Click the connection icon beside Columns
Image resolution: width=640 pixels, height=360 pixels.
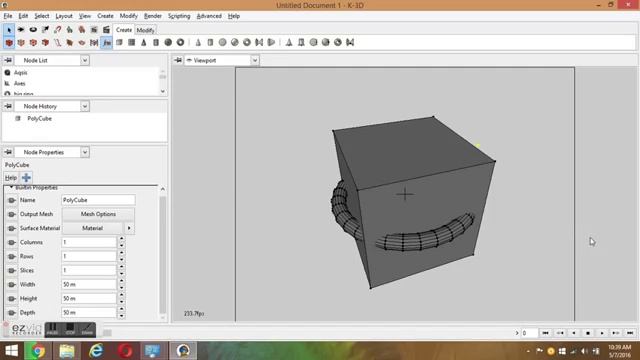tap(11, 242)
